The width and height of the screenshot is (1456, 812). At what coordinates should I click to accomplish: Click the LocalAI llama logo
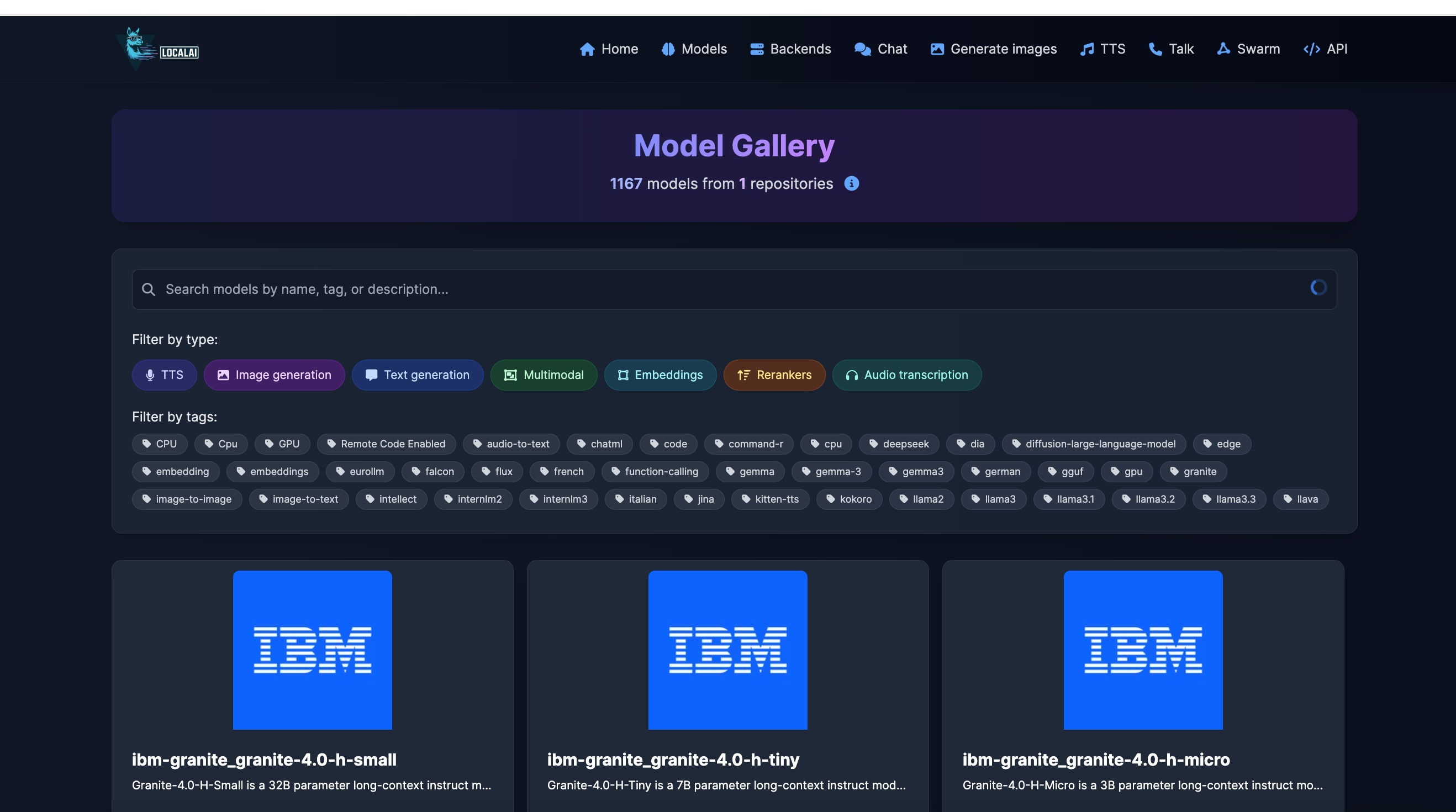pos(157,49)
